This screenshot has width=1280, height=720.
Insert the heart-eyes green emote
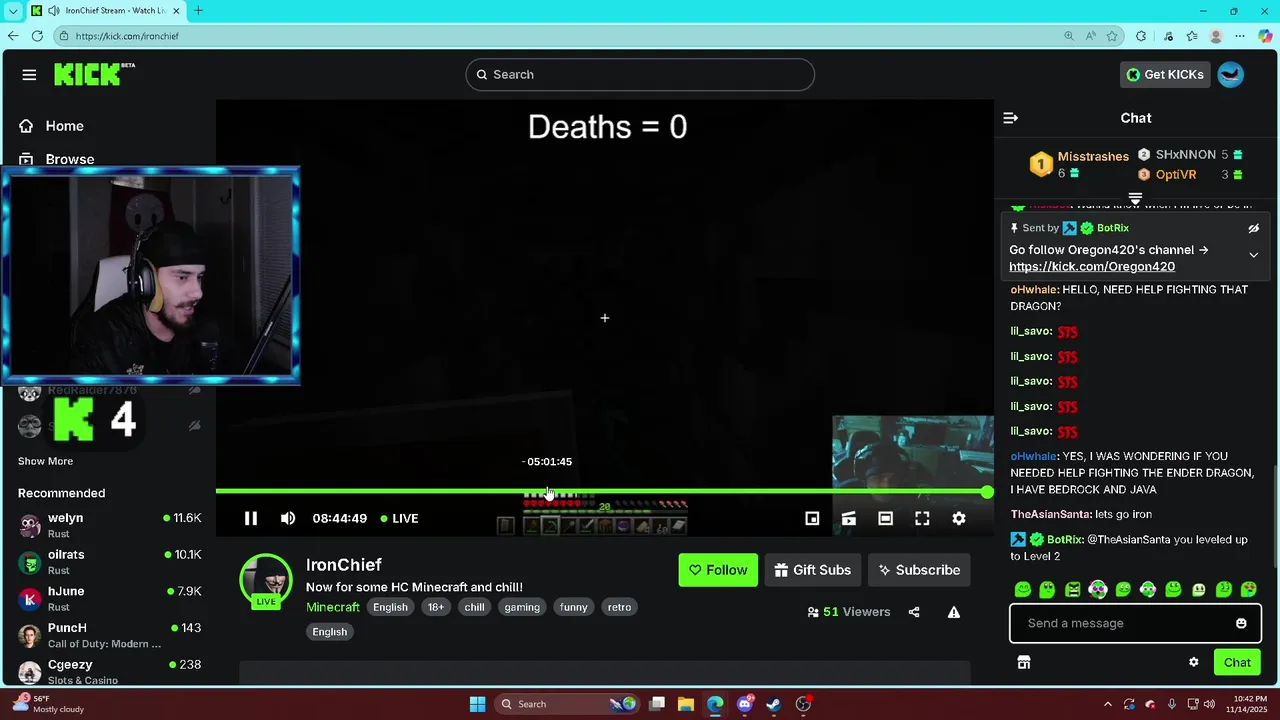(x=1249, y=589)
